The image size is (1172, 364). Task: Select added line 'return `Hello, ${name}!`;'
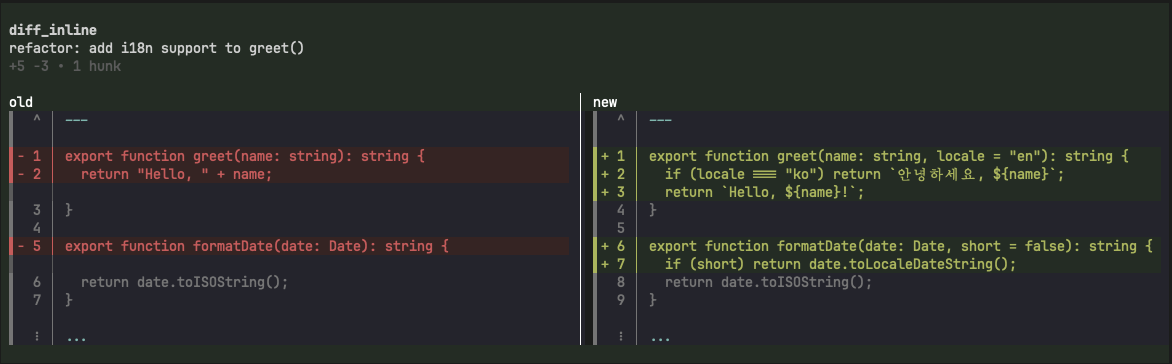[878, 192]
